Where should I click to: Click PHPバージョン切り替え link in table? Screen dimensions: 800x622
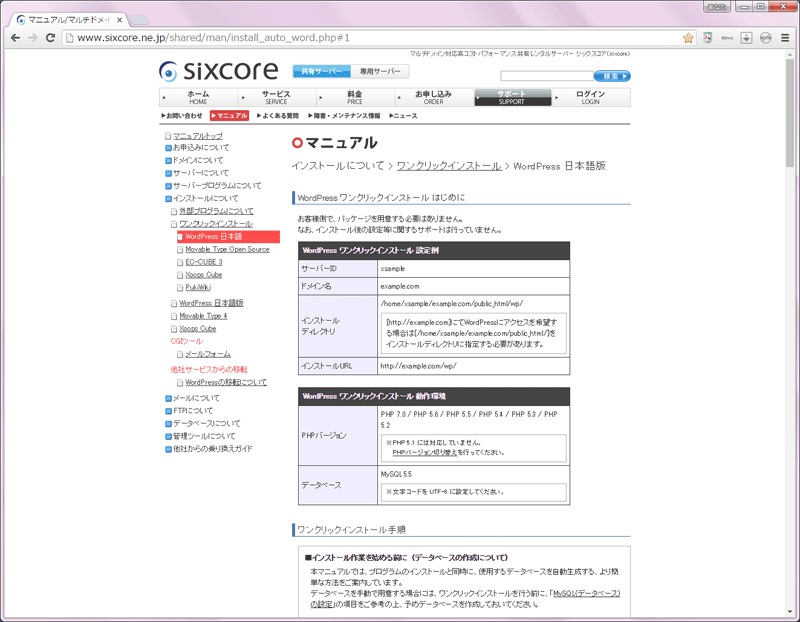pos(425,453)
